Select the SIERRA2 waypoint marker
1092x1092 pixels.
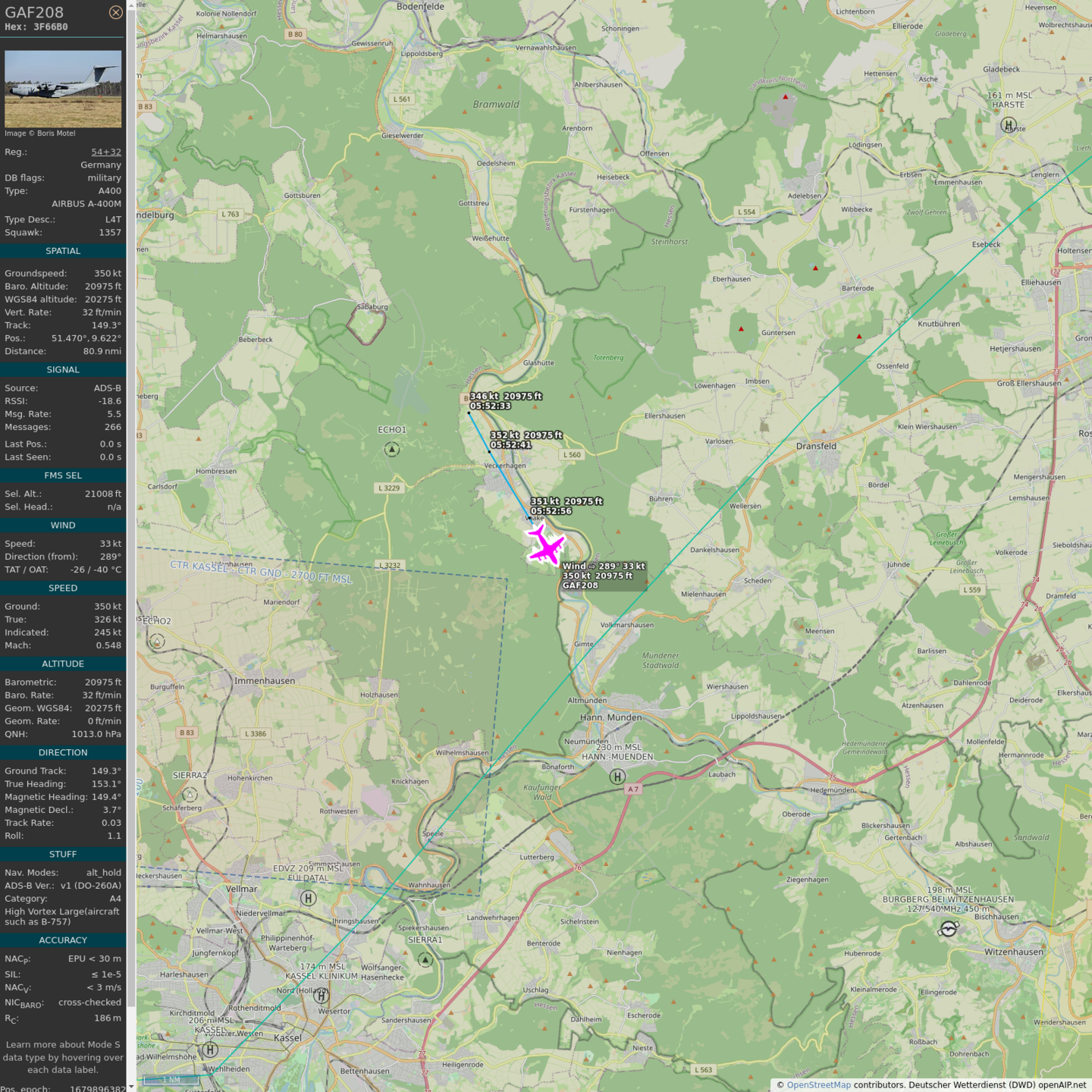(x=190, y=795)
